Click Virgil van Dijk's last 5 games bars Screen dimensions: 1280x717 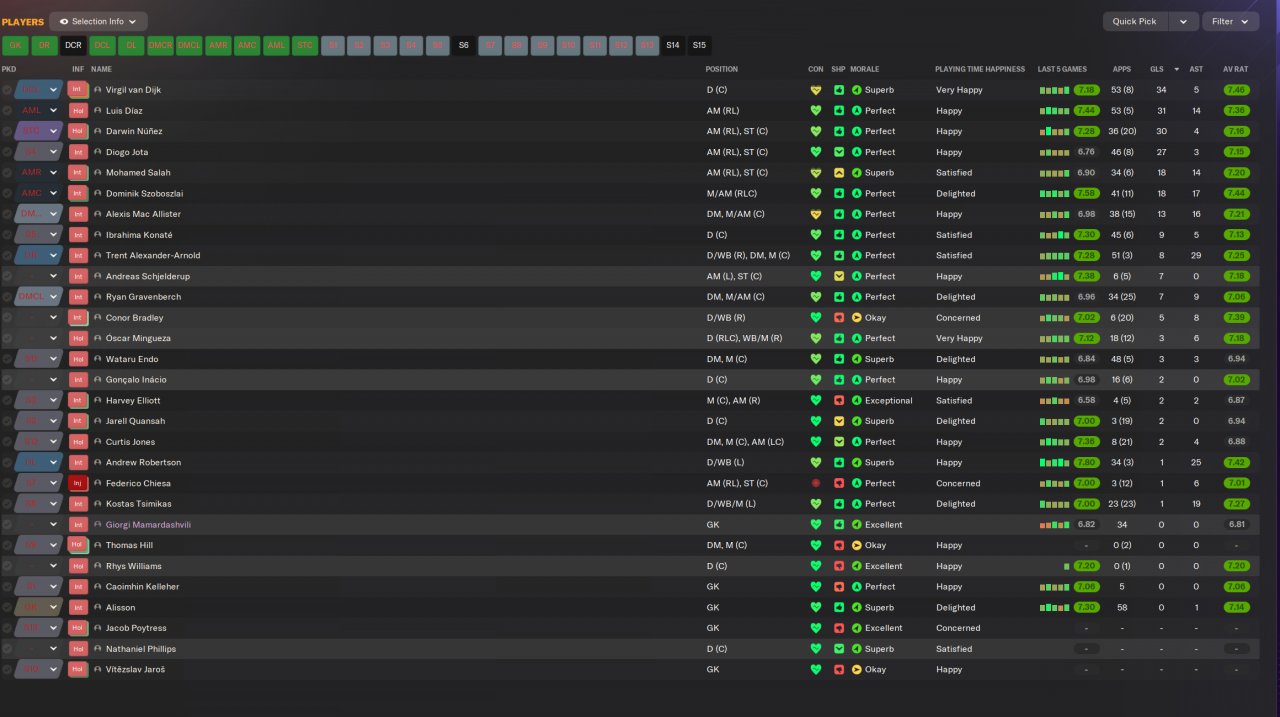pos(1054,90)
